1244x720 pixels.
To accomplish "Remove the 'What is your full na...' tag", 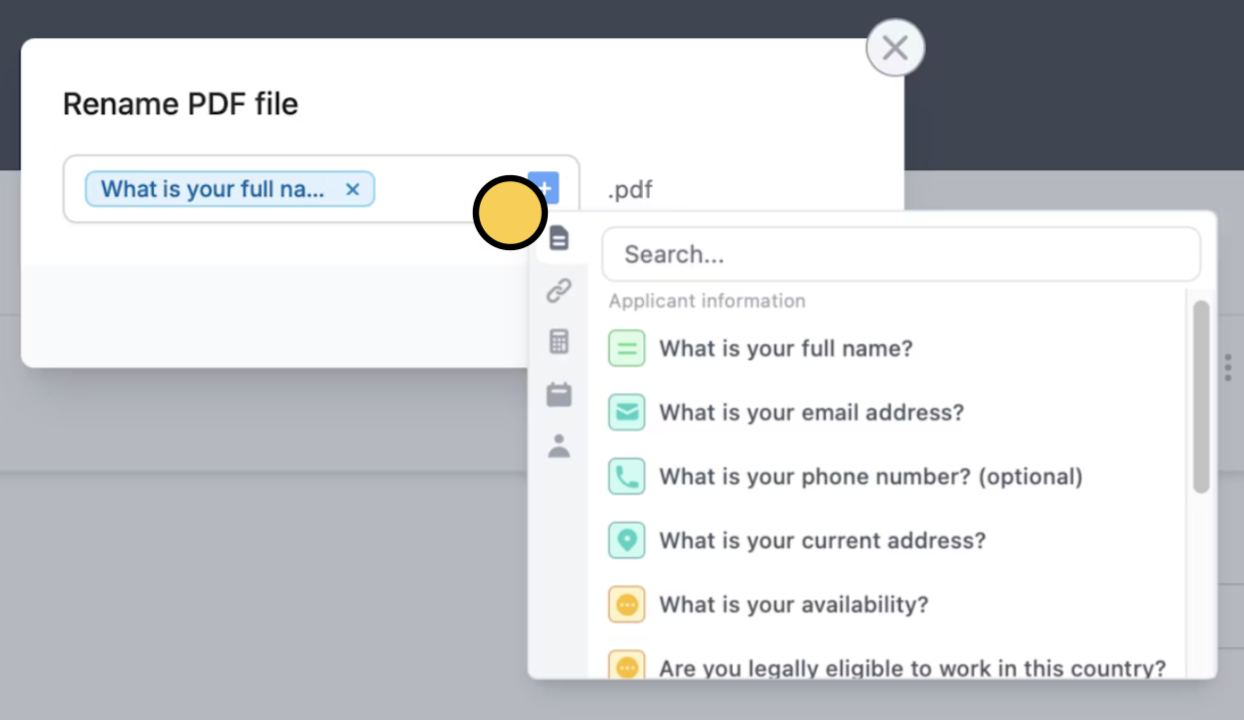I will pos(352,189).
